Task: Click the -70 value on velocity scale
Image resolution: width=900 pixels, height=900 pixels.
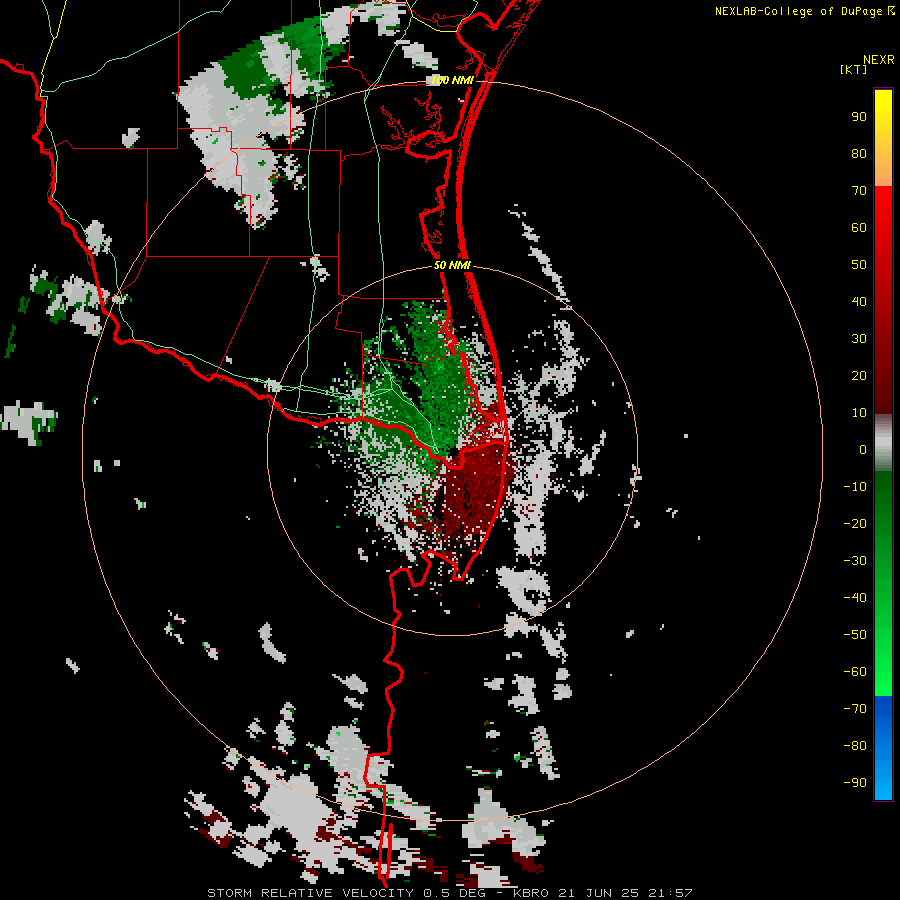Action: point(855,709)
